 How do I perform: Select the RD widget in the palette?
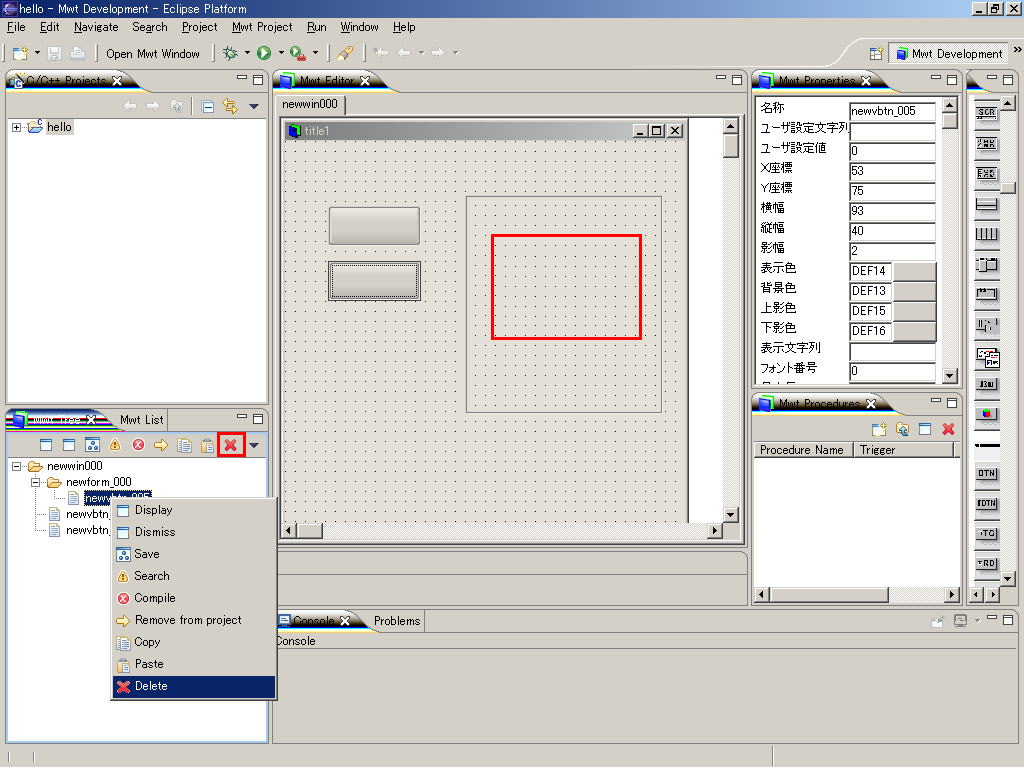click(x=986, y=563)
